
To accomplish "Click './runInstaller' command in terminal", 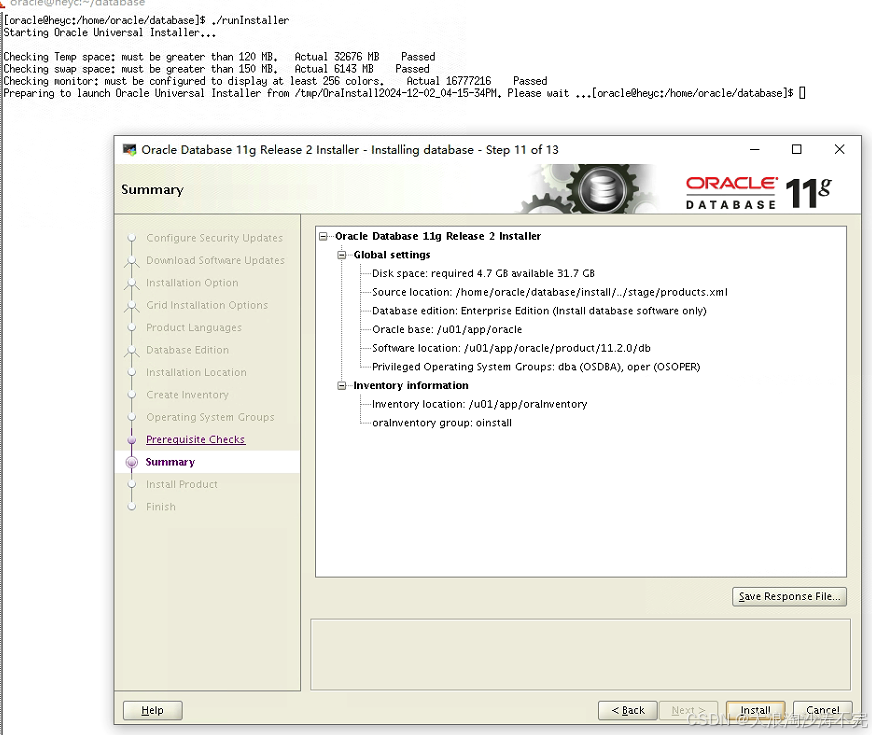I will tap(250, 20).
